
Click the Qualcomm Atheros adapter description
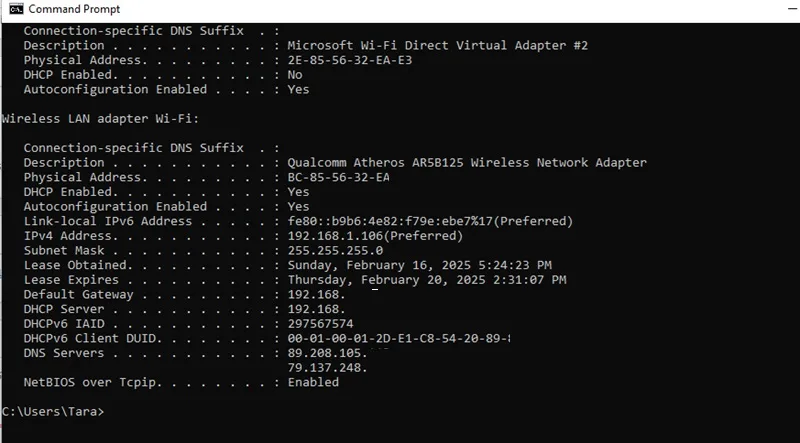tap(467, 162)
